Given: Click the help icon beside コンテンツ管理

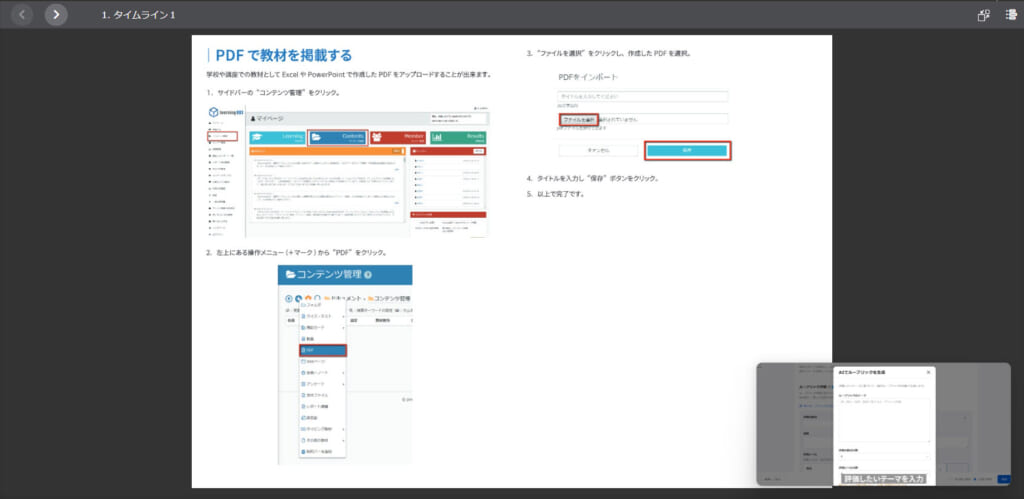Looking at the screenshot, I should click(x=368, y=275).
